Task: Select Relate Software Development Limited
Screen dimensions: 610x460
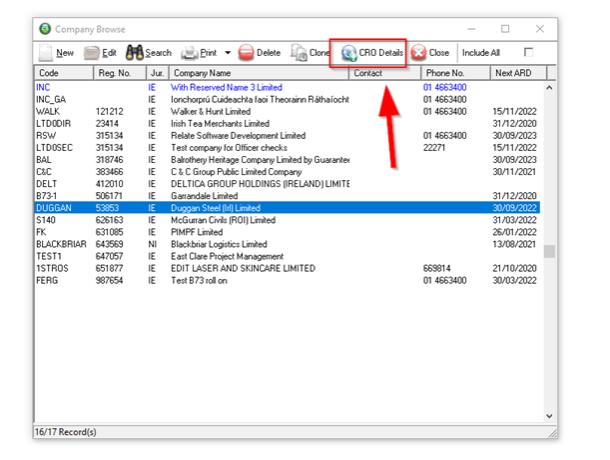Action: 287,135
